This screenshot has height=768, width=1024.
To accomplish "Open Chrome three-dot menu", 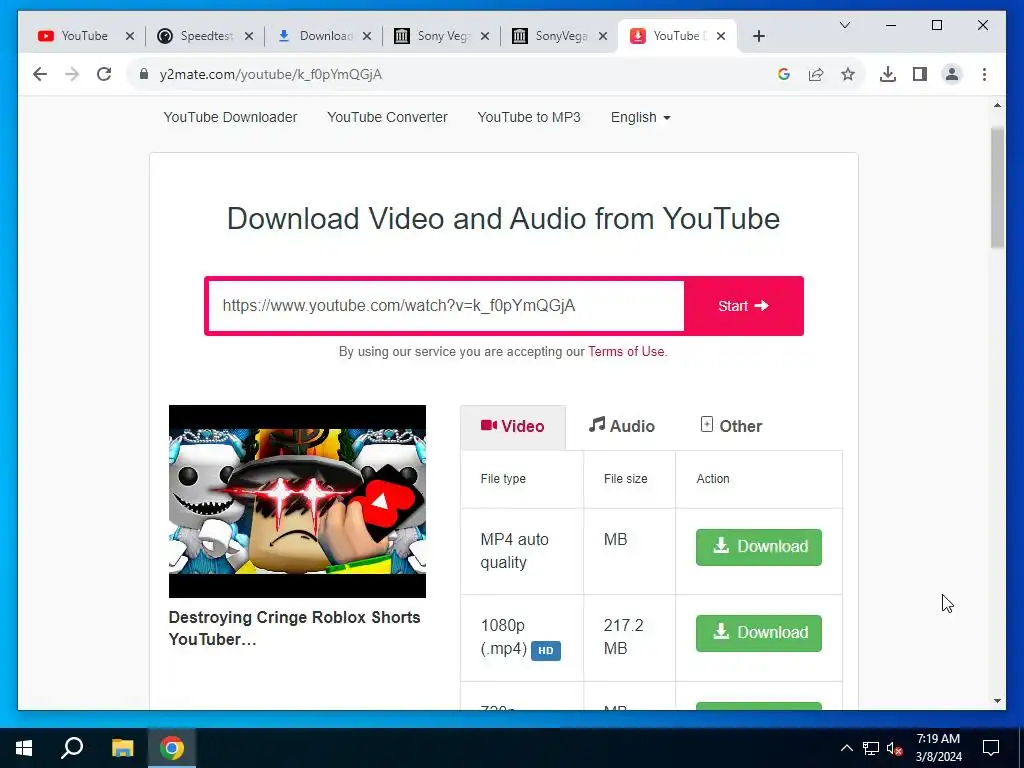I will pyautogui.click(x=984, y=74).
